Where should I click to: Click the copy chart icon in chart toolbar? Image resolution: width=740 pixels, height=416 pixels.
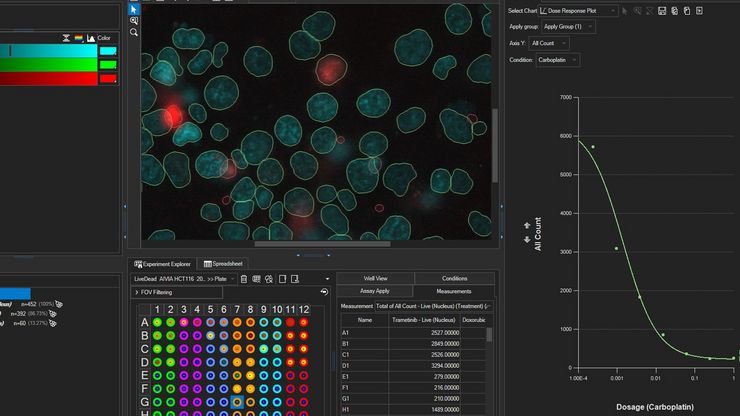click(x=674, y=10)
